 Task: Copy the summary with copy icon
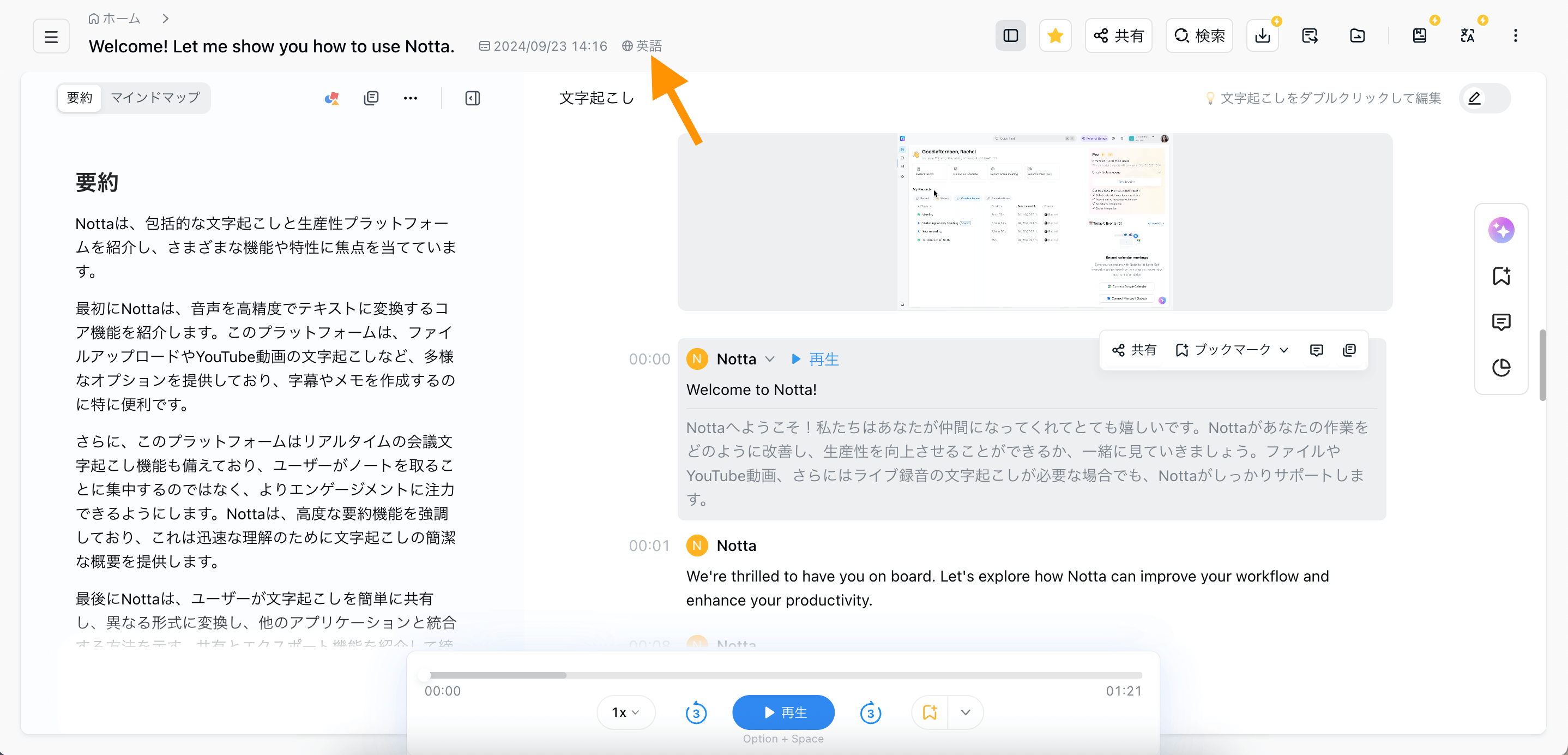[371, 98]
